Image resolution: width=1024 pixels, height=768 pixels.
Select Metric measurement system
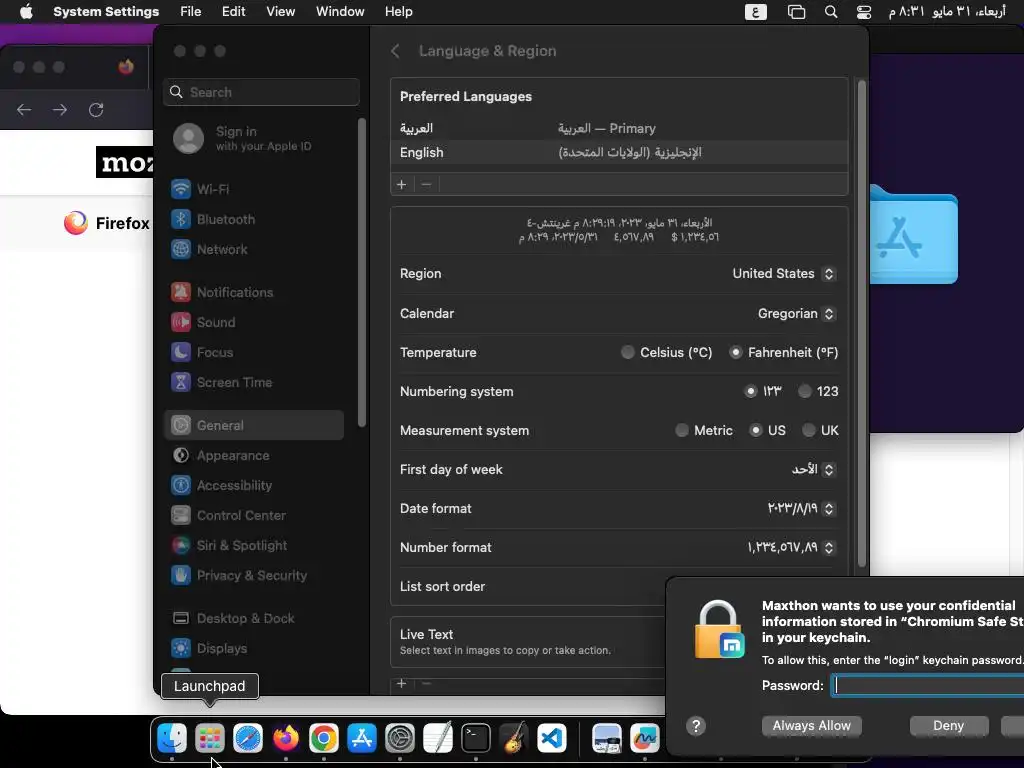[x=682, y=430]
